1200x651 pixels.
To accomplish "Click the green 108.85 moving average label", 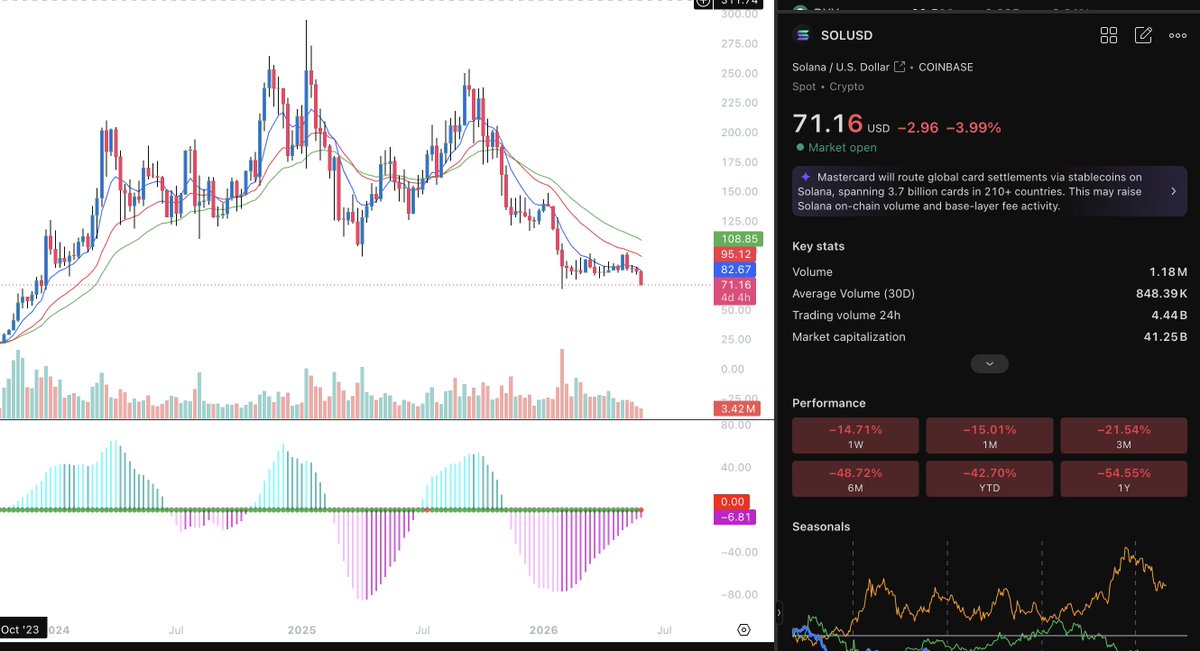I will [738, 239].
